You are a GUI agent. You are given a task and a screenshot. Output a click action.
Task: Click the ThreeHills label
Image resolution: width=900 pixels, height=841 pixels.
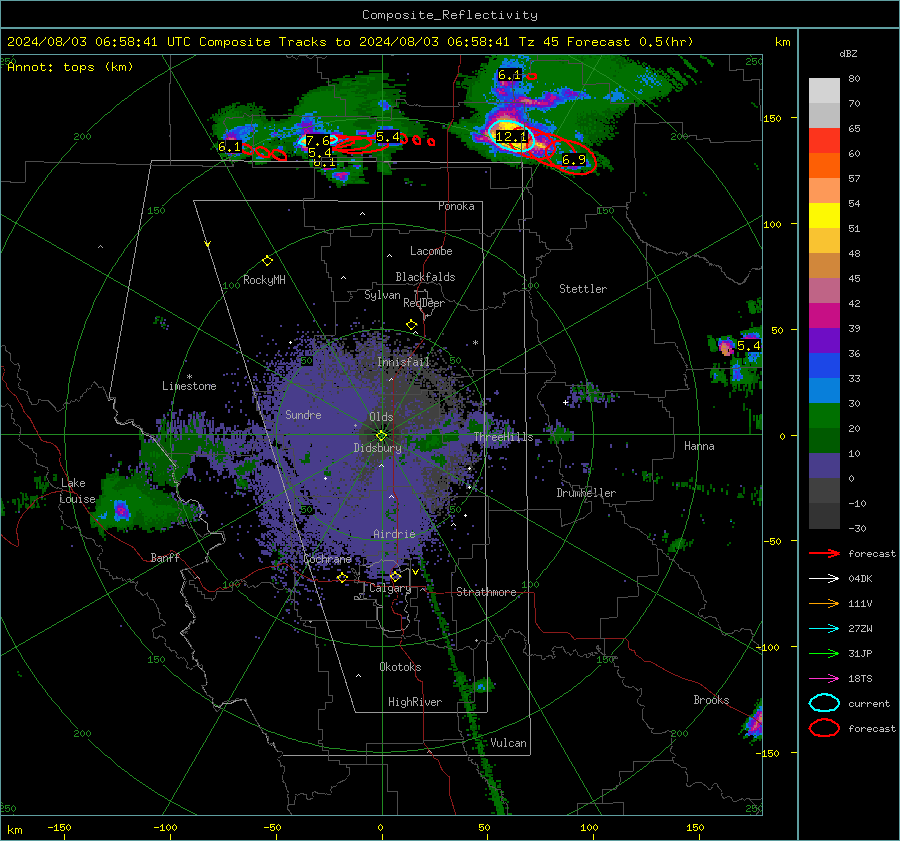(x=503, y=437)
